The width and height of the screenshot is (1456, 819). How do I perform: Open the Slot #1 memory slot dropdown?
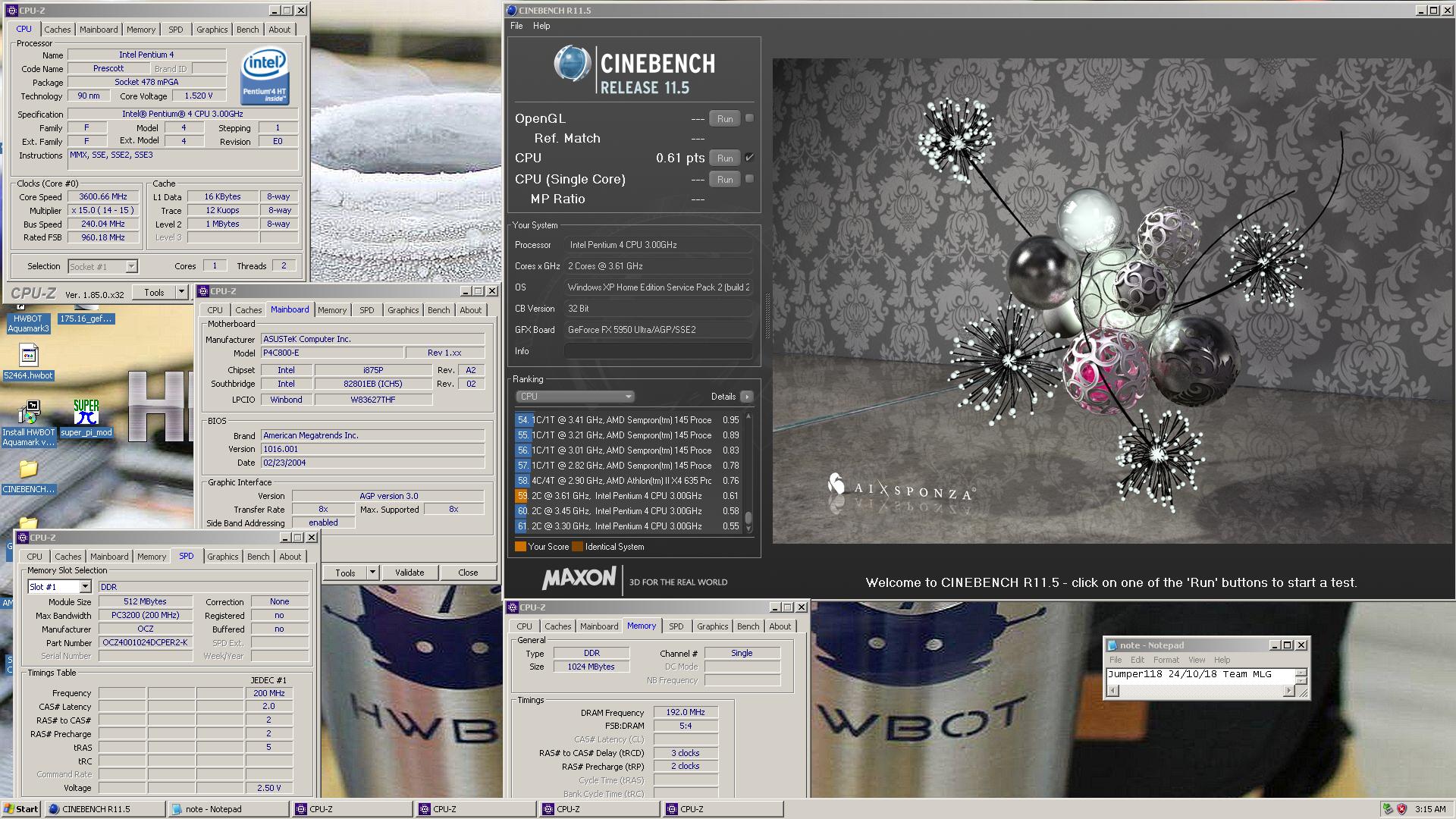[x=85, y=586]
